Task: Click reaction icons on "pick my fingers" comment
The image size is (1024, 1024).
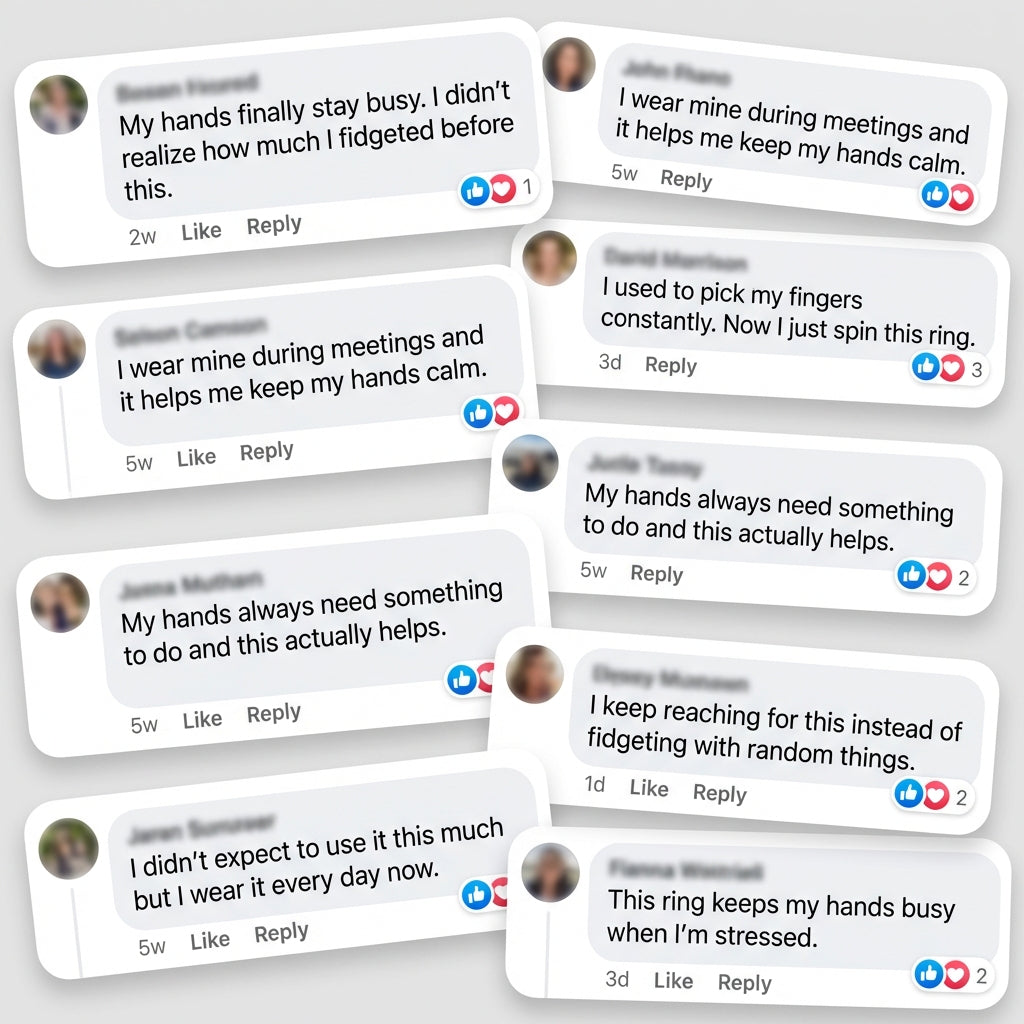Action: tap(938, 368)
